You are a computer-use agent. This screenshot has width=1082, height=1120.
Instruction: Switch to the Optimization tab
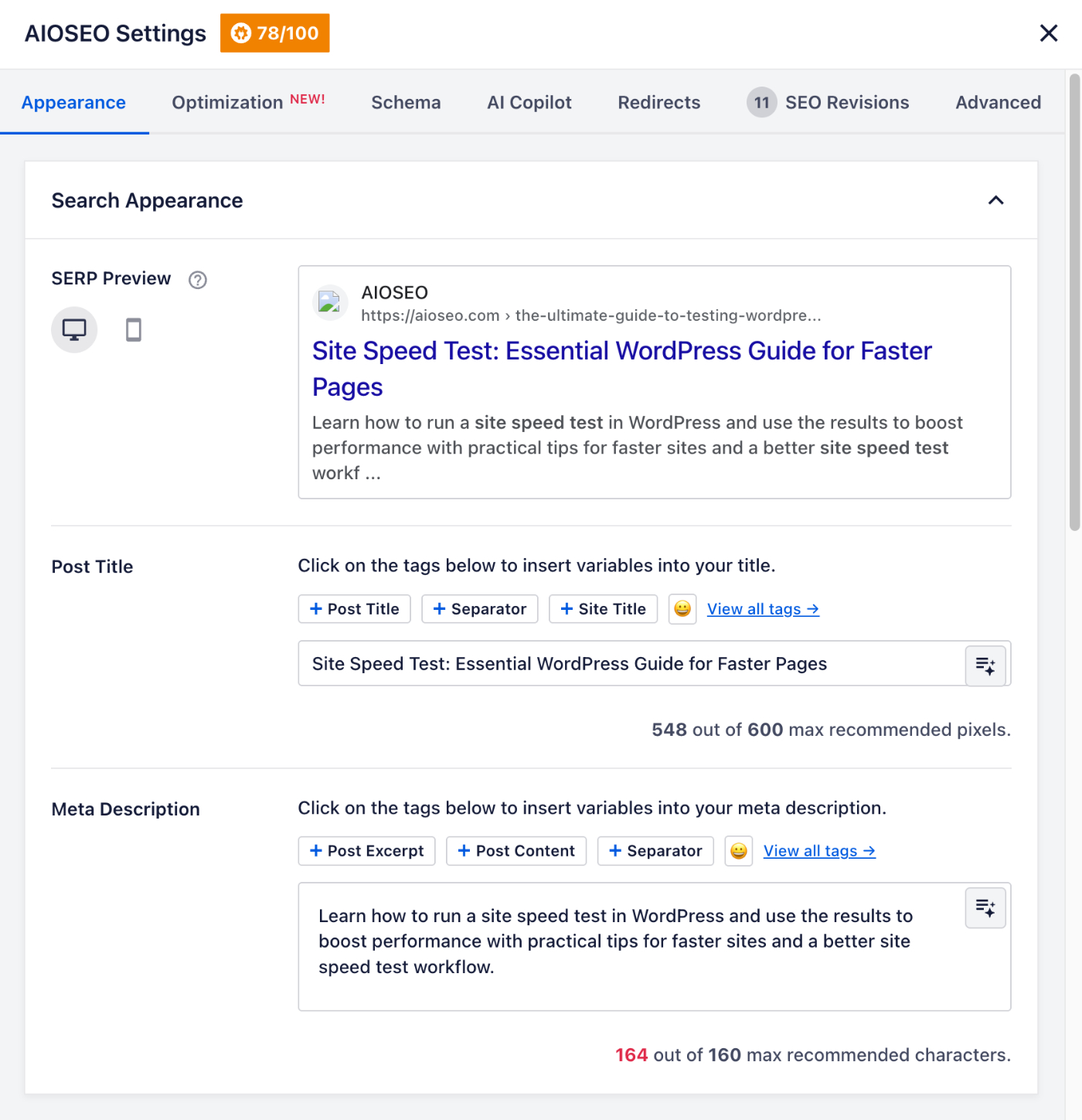(248, 103)
